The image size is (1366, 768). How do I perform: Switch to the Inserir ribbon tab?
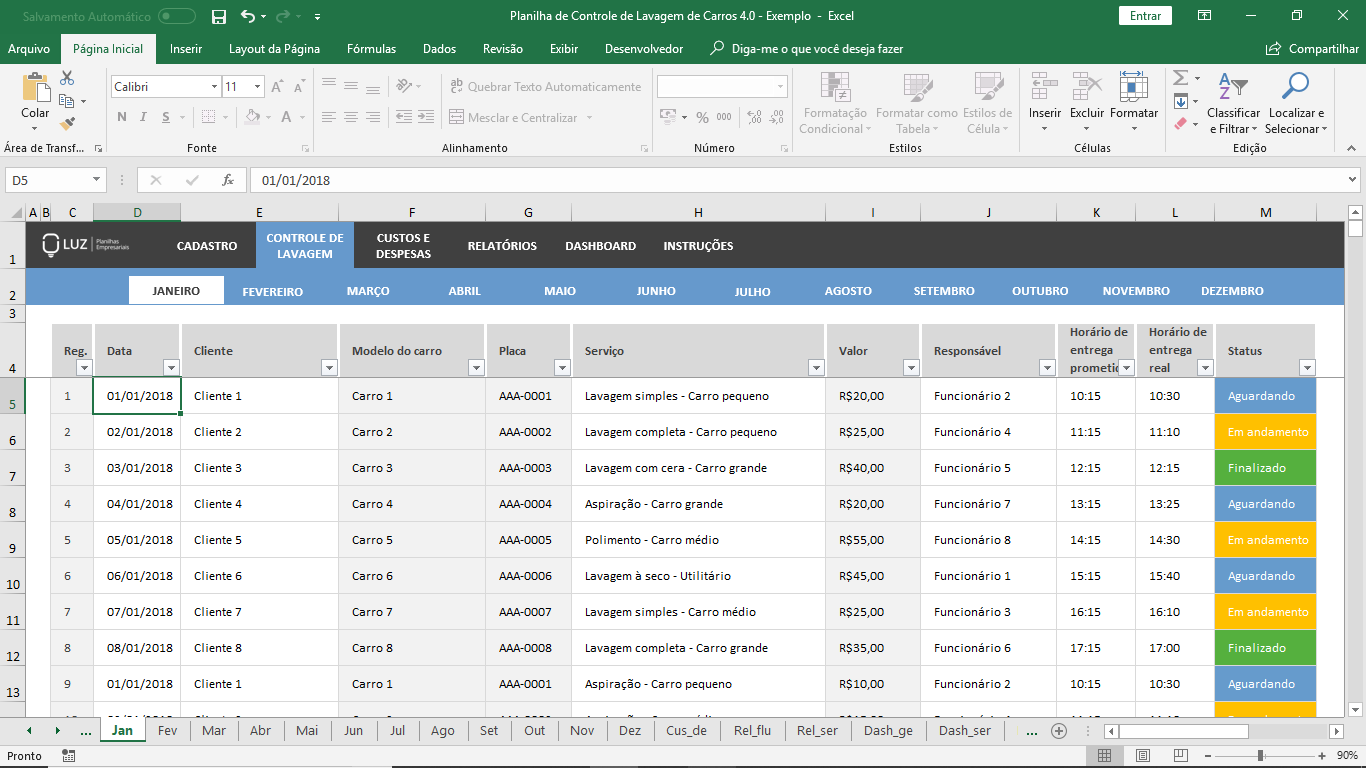[x=186, y=49]
